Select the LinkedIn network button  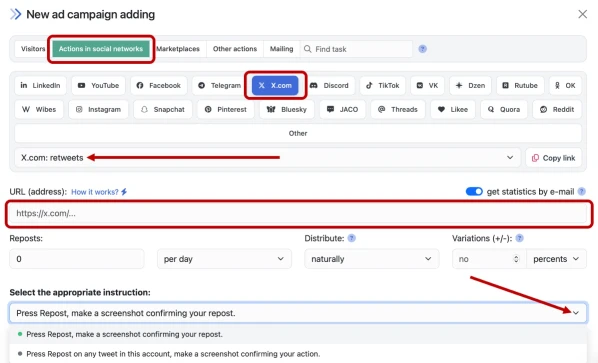(40, 85)
